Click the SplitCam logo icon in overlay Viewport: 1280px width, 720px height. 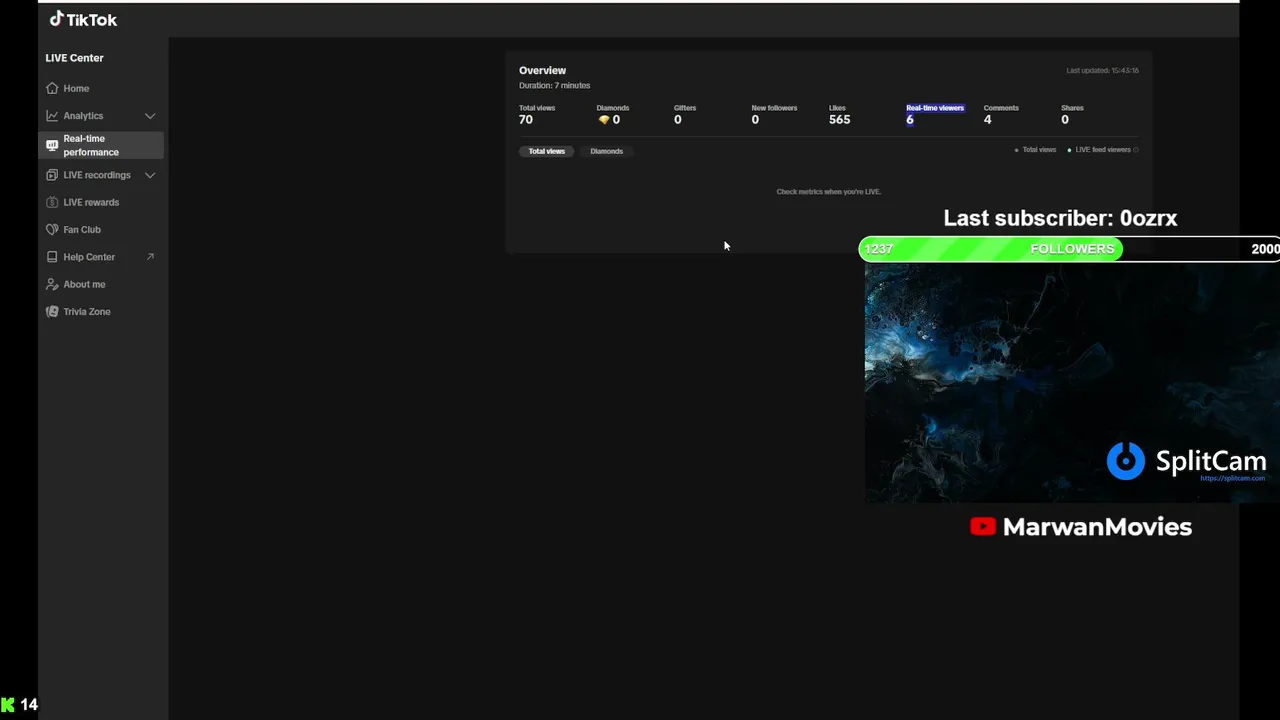pos(1125,461)
